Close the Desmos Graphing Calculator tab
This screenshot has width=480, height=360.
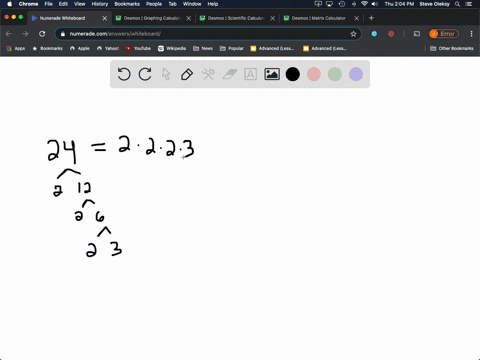click(x=189, y=18)
